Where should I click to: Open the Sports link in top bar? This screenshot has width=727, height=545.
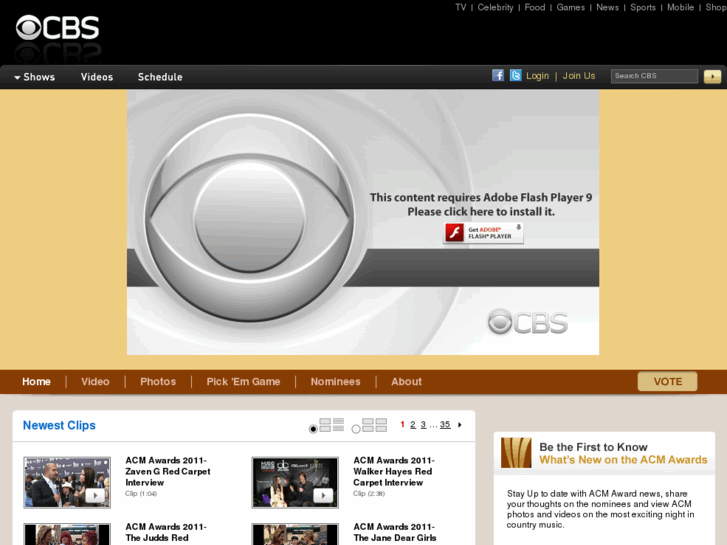pyautogui.click(x=643, y=7)
